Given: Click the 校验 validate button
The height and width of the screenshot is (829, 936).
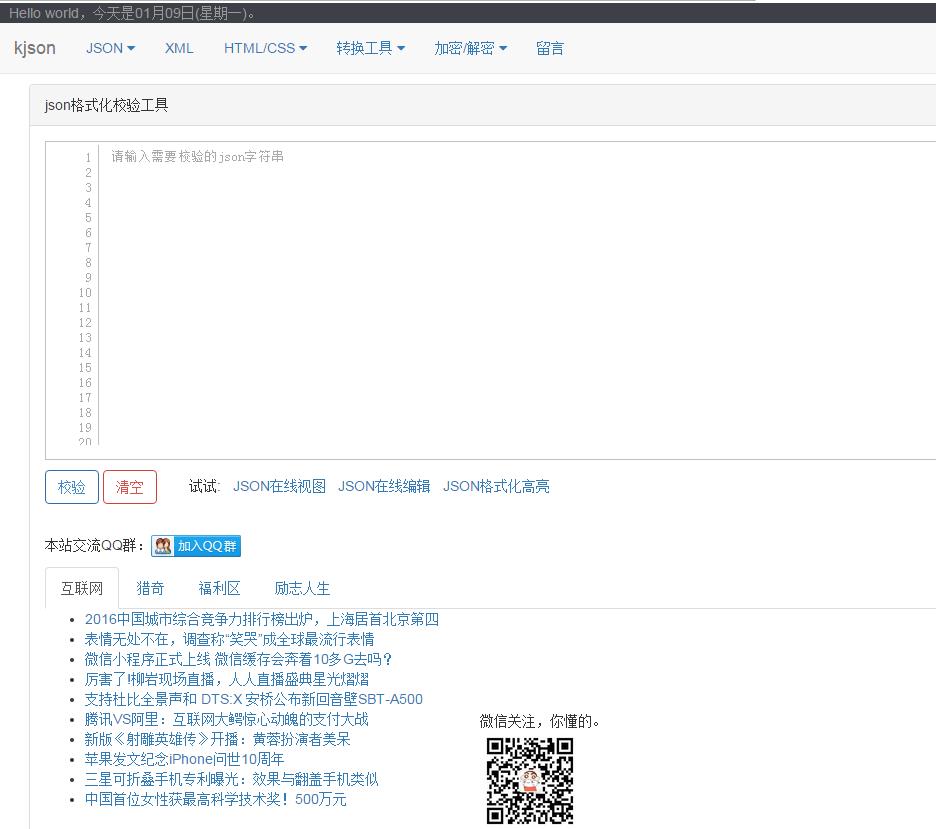Looking at the screenshot, I should tap(72, 487).
